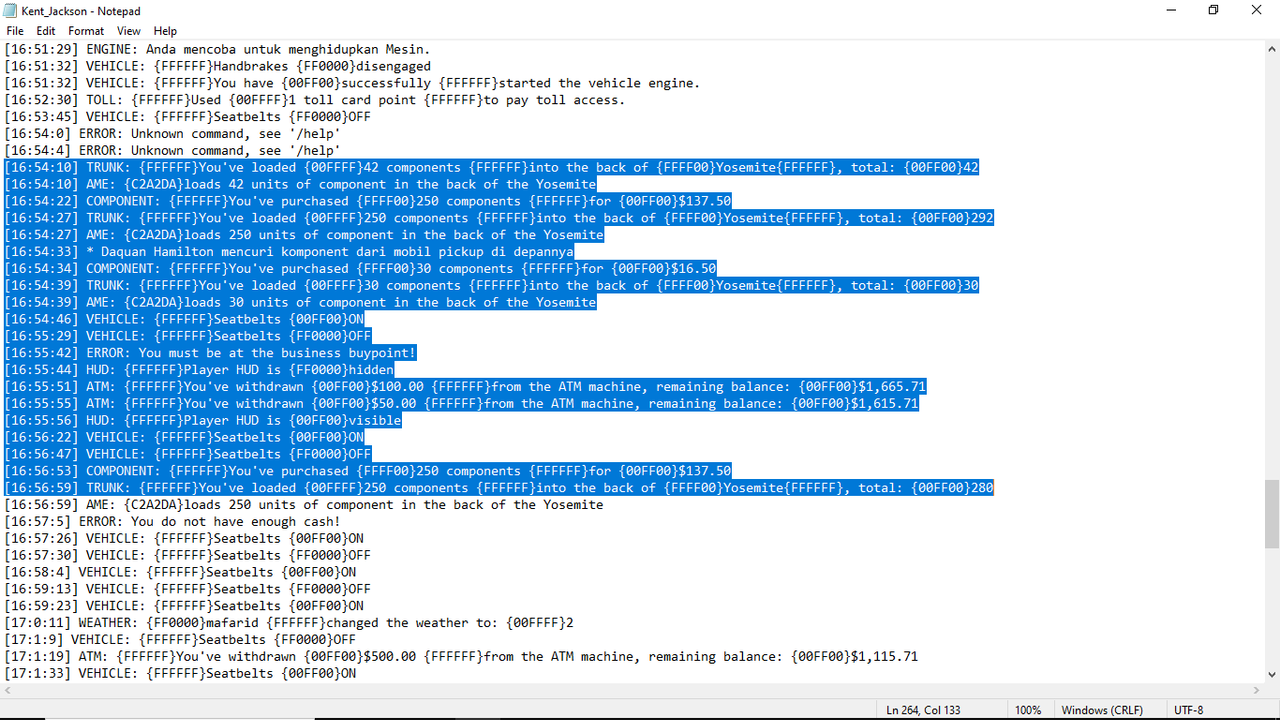The image size is (1280, 720).
Task: Click the HUD line 'Player HUD is visible'
Action: [203, 421]
